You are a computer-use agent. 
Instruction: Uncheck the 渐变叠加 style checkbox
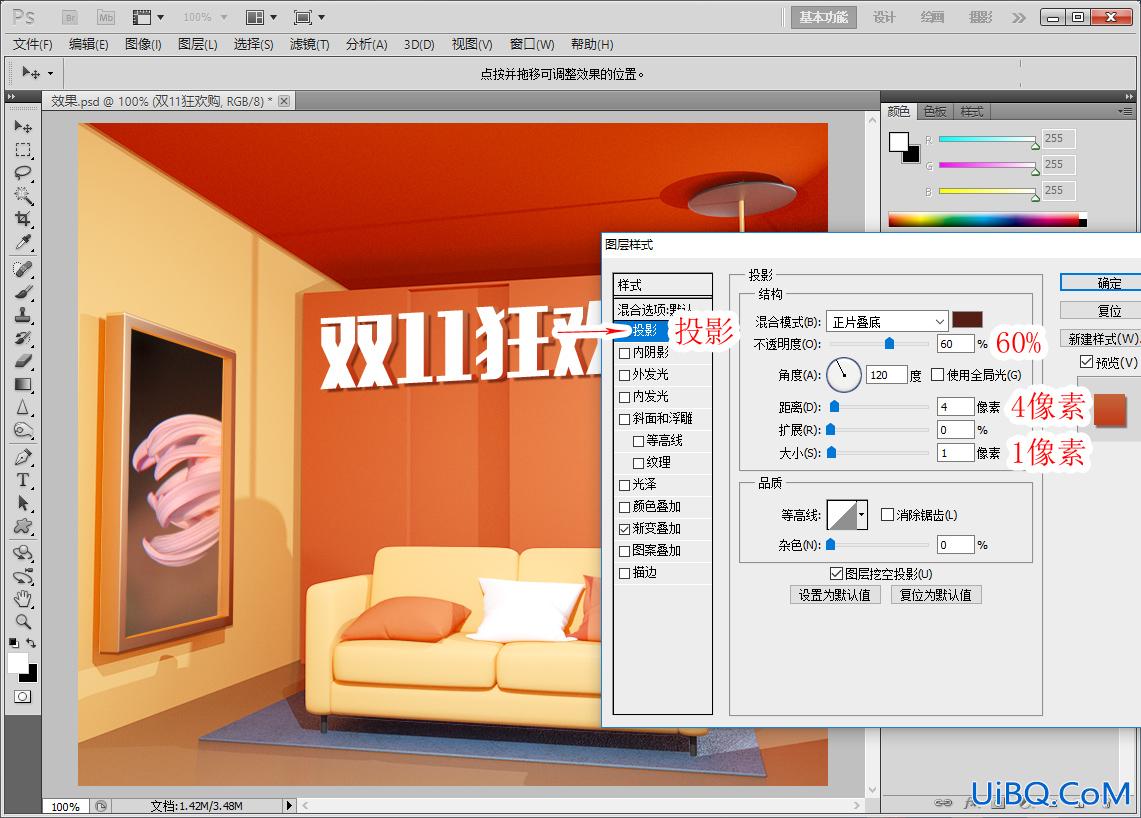624,529
